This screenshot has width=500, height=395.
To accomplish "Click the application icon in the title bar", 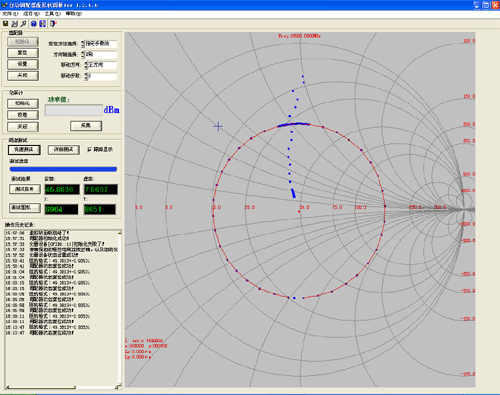I will (4, 5).
